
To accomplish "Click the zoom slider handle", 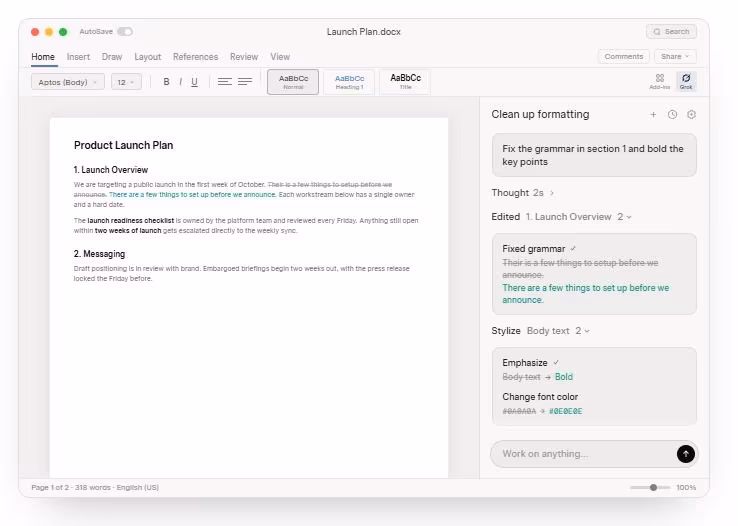I will (653, 487).
